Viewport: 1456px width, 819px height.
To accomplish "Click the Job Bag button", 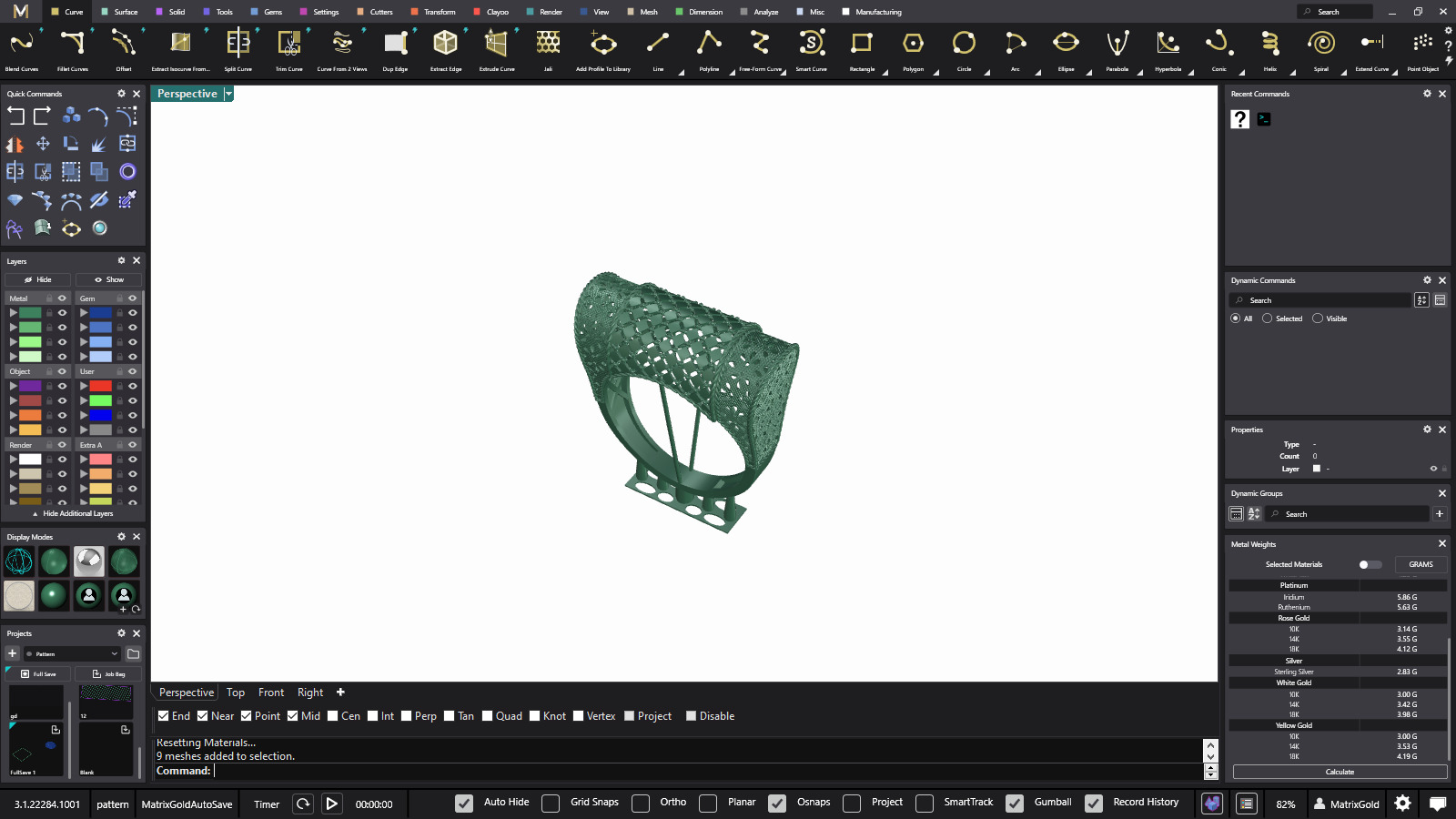I will tap(109, 673).
